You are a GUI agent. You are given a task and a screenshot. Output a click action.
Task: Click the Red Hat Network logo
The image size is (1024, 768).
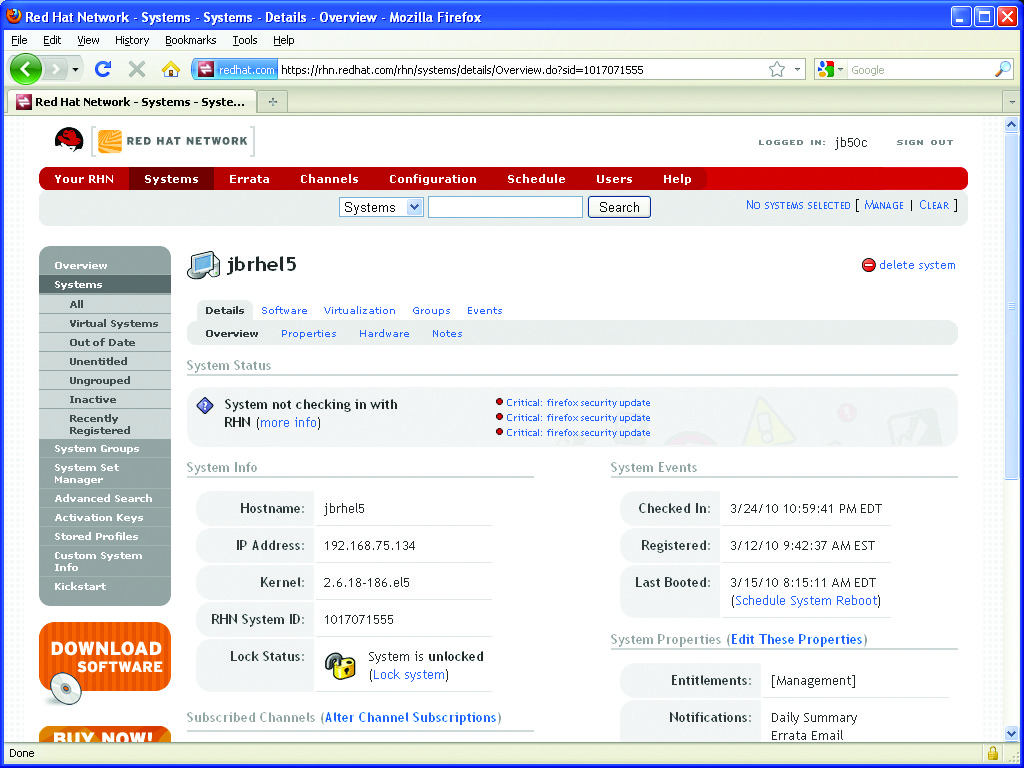(x=154, y=141)
